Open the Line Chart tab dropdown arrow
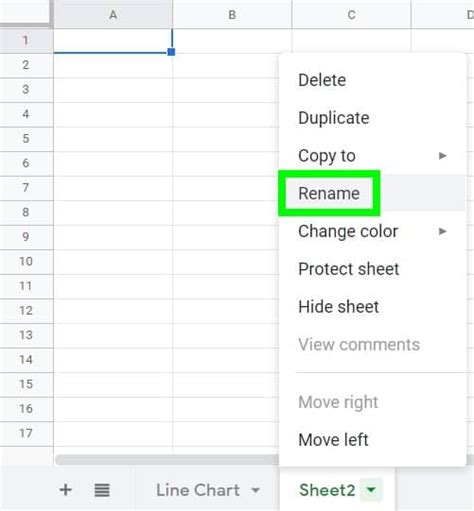Image resolution: width=474 pixels, height=511 pixels. [x=255, y=490]
